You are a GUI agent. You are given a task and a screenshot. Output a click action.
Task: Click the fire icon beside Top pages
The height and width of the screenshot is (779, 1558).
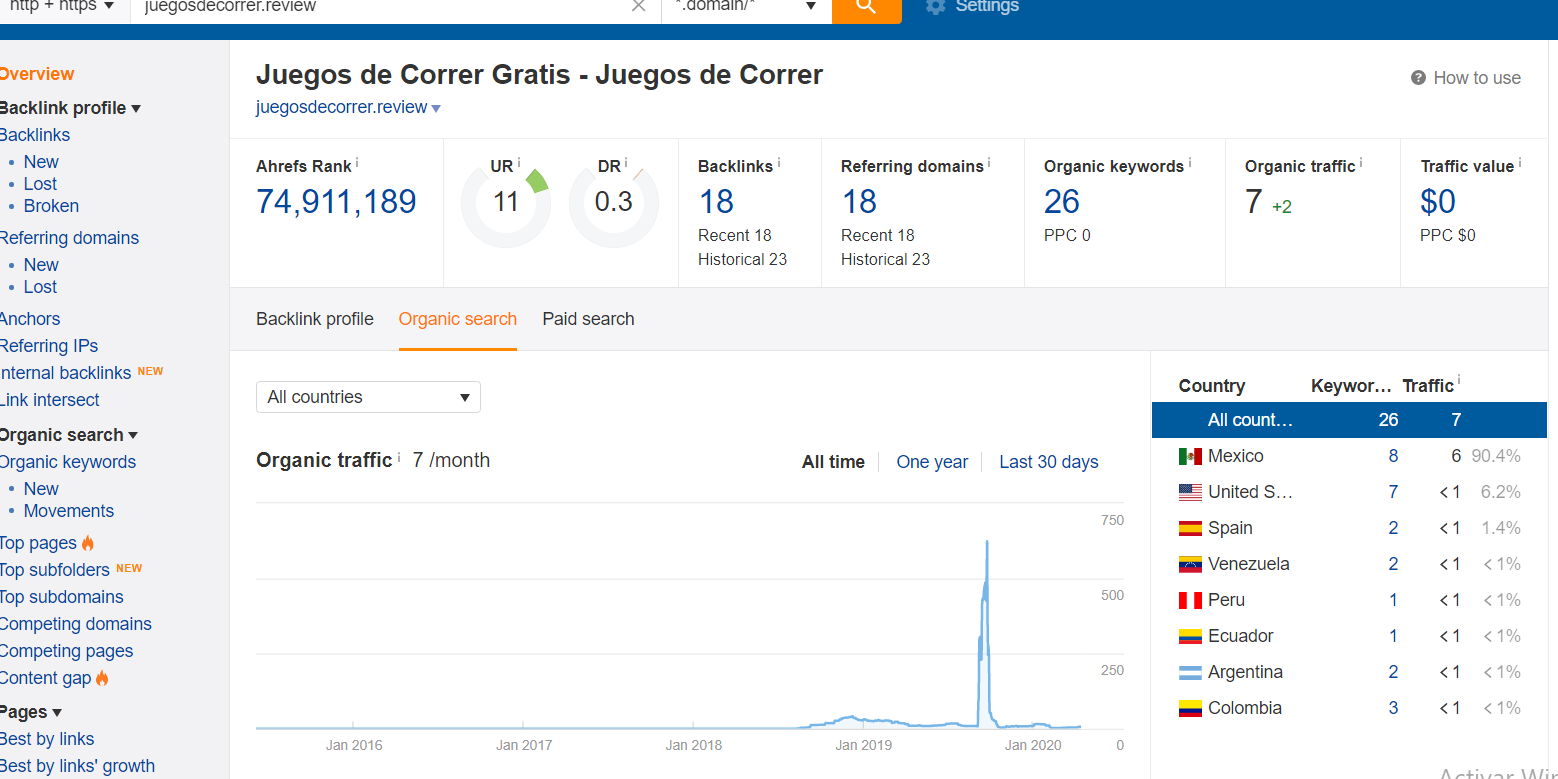tap(88, 543)
